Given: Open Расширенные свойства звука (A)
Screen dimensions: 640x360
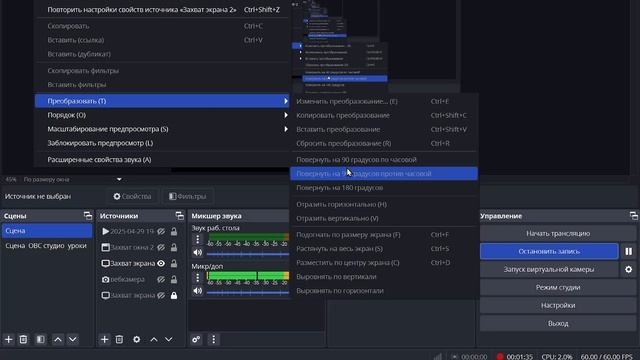Looking at the screenshot, I should (162, 160).
